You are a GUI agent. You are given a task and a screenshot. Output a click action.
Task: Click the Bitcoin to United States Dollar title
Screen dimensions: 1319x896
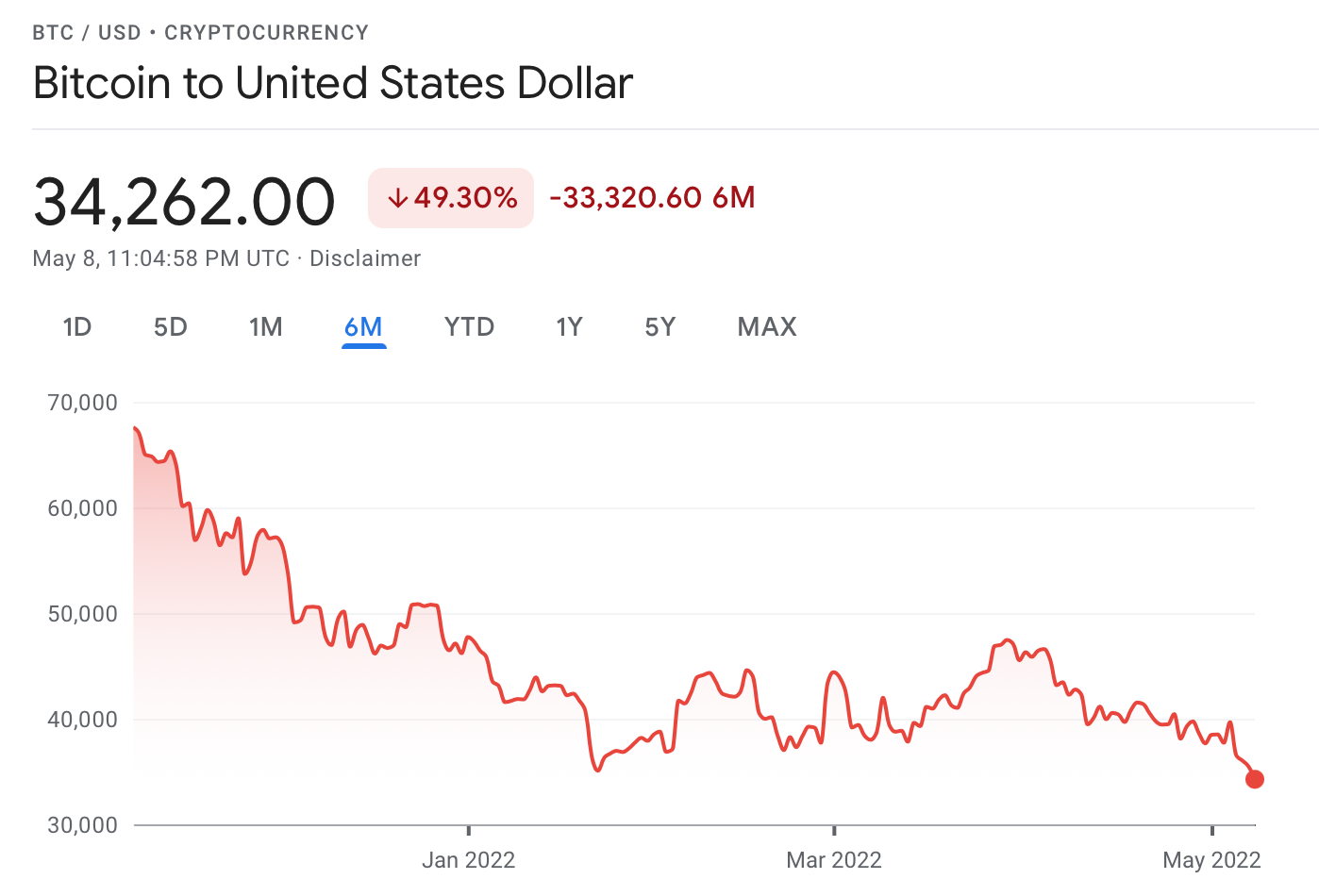(x=333, y=83)
